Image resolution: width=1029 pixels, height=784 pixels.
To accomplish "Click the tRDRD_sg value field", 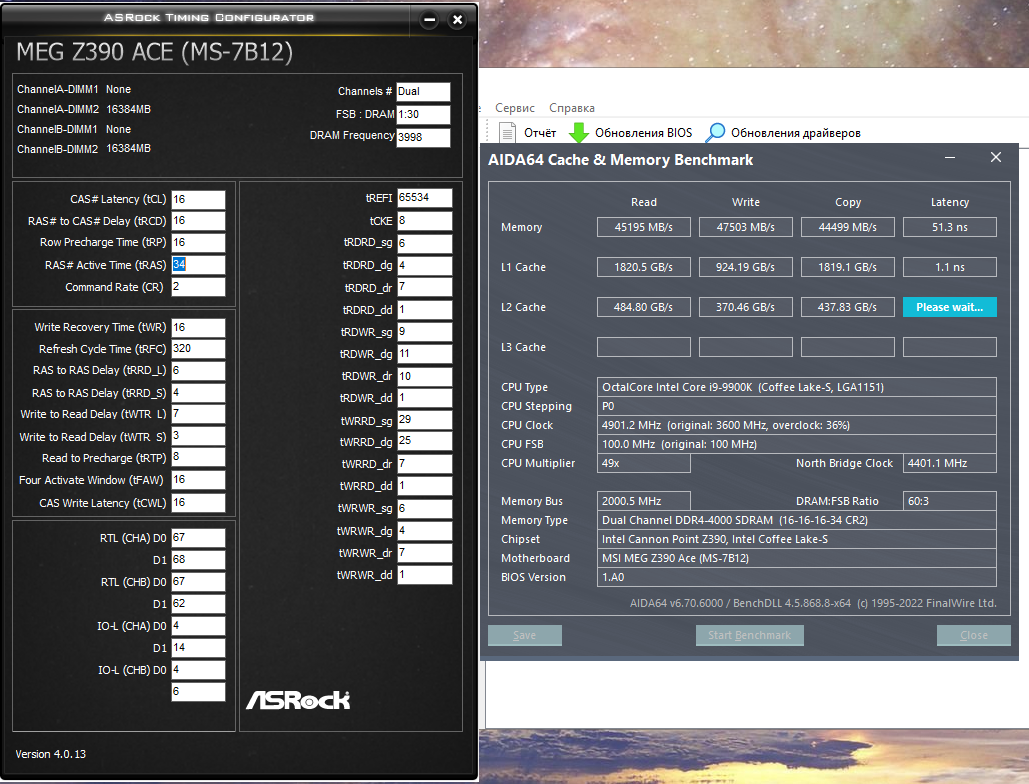I will coord(424,243).
